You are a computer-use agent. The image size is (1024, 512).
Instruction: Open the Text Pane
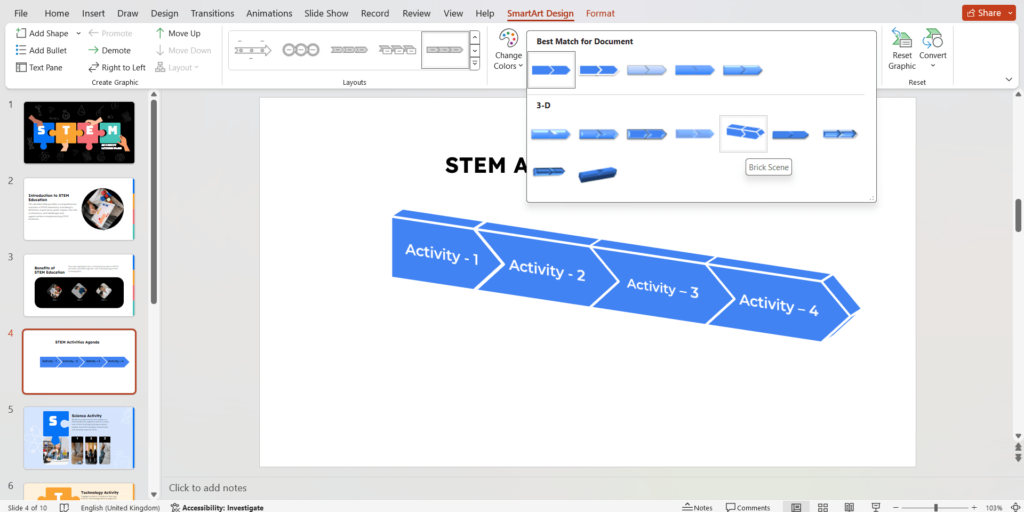tap(39, 67)
